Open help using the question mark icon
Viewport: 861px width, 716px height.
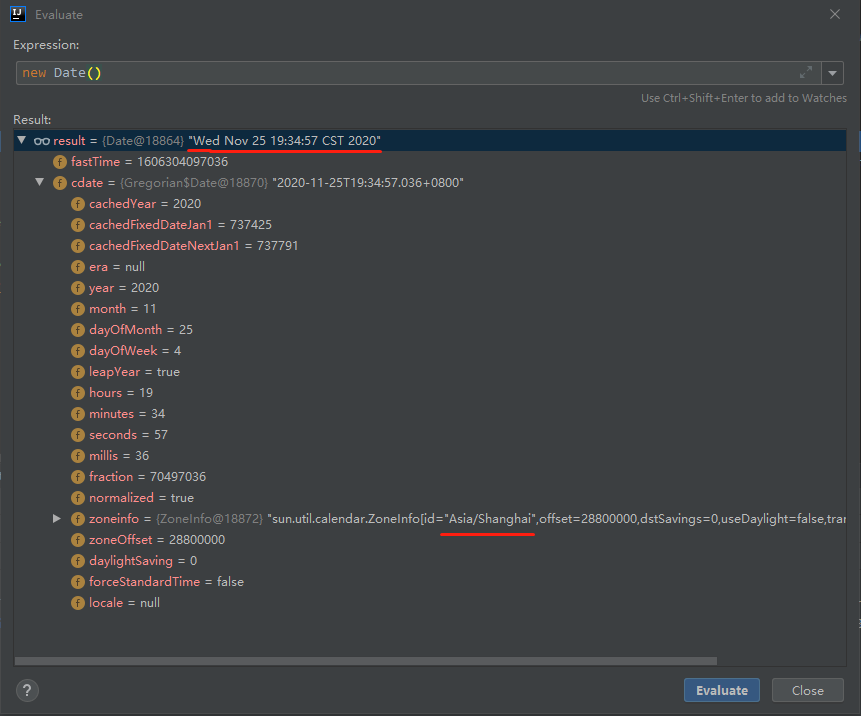(x=26, y=690)
